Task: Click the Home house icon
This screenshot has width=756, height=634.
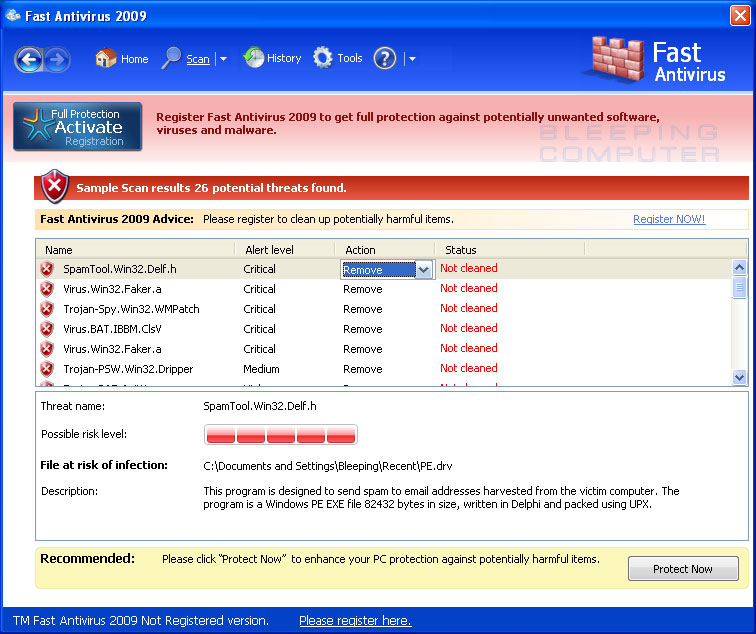Action: [106, 58]
